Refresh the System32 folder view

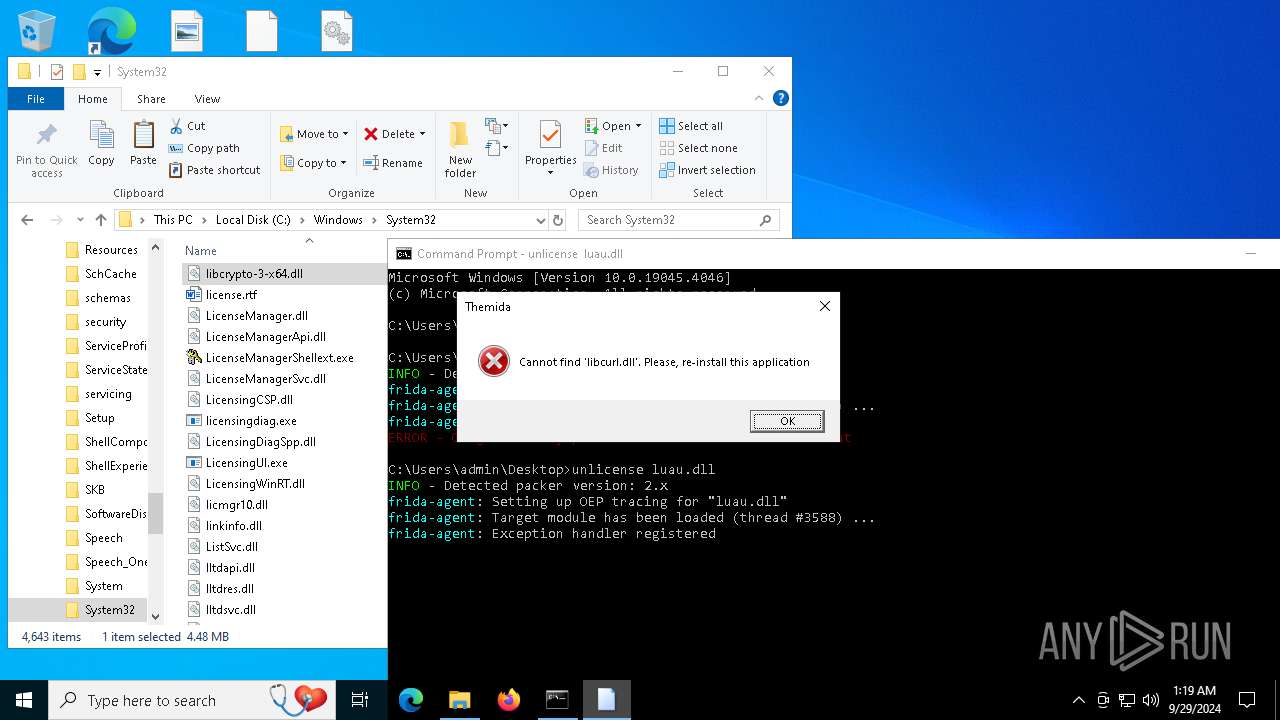[558, 220]
